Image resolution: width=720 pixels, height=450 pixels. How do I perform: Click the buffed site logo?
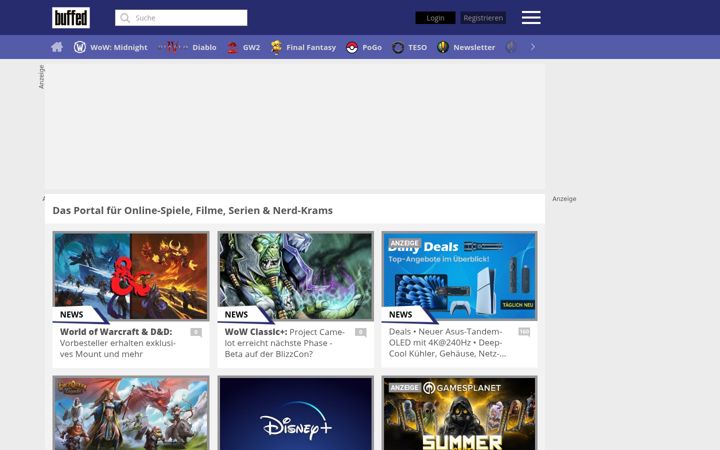click(71, 18)
